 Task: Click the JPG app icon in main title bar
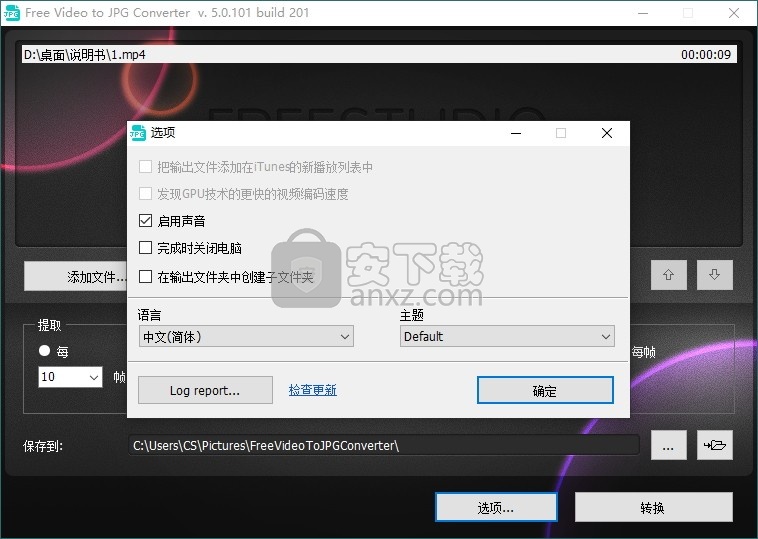point(11,13)
